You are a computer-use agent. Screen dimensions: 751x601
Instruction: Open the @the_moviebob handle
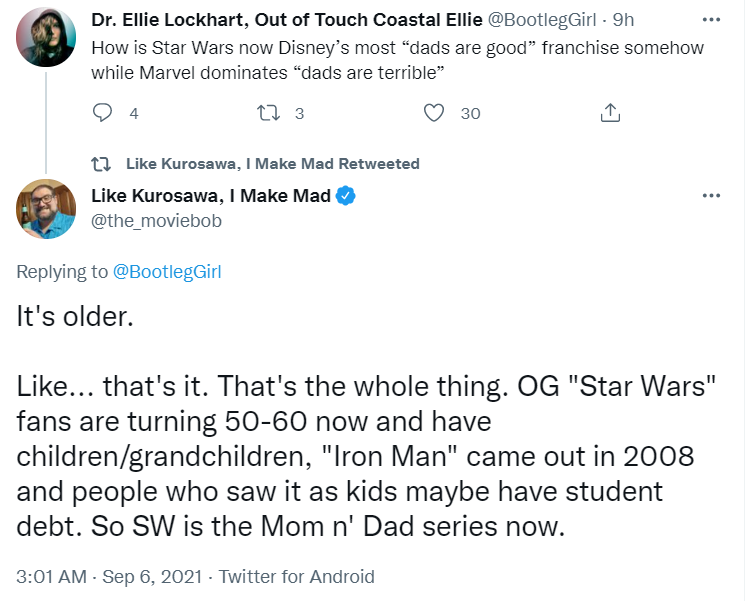click(x=156, y=221)
